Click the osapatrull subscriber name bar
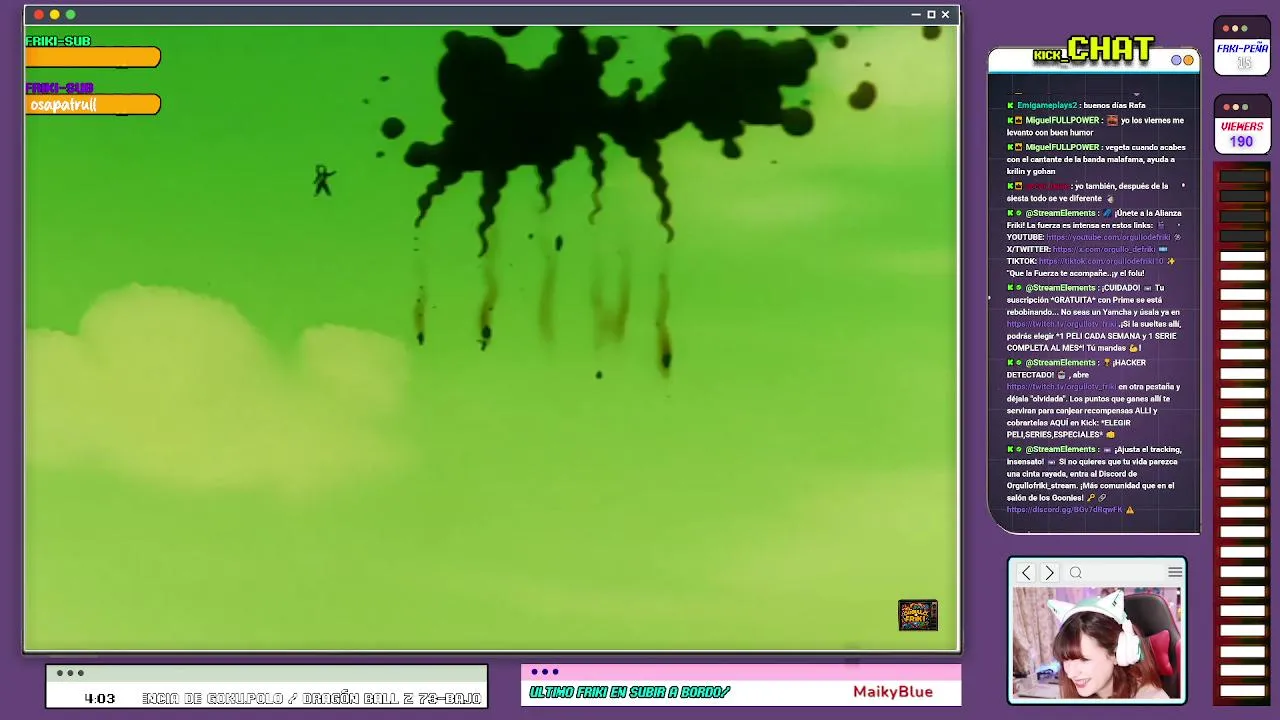The height and width of the screenshot is (720, 1280). 93,105
